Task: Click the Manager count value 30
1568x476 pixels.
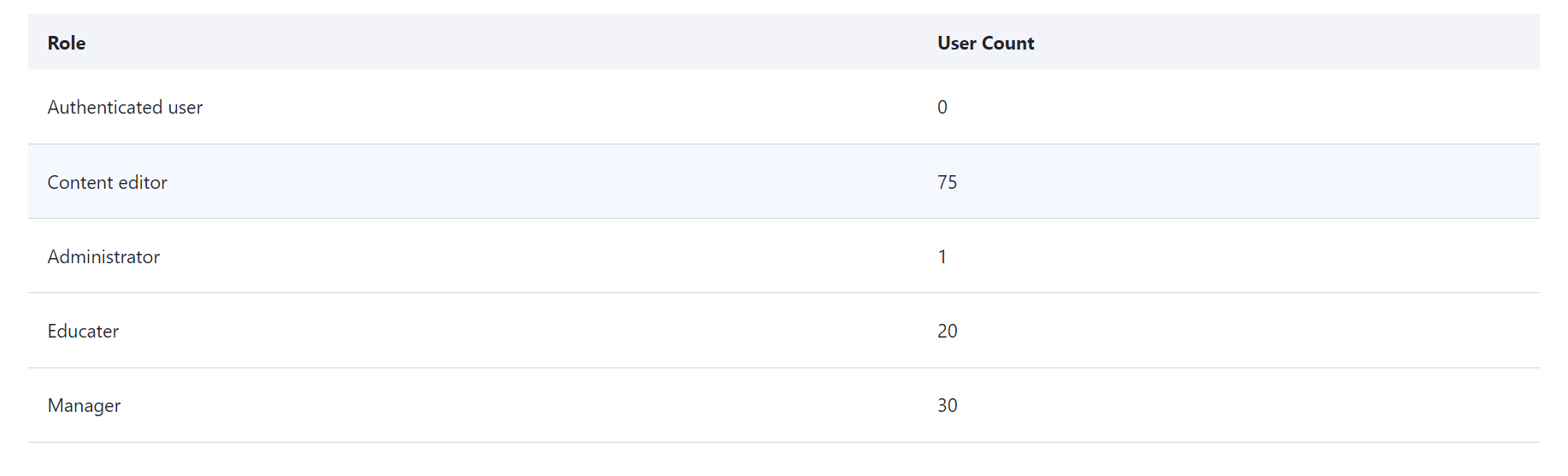Action: pos(947,405)
